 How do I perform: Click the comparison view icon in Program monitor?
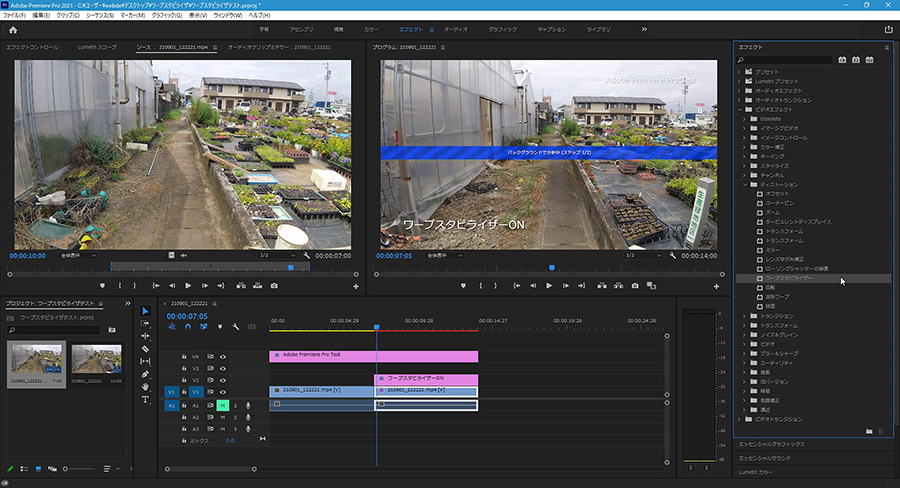coord(651,285)
